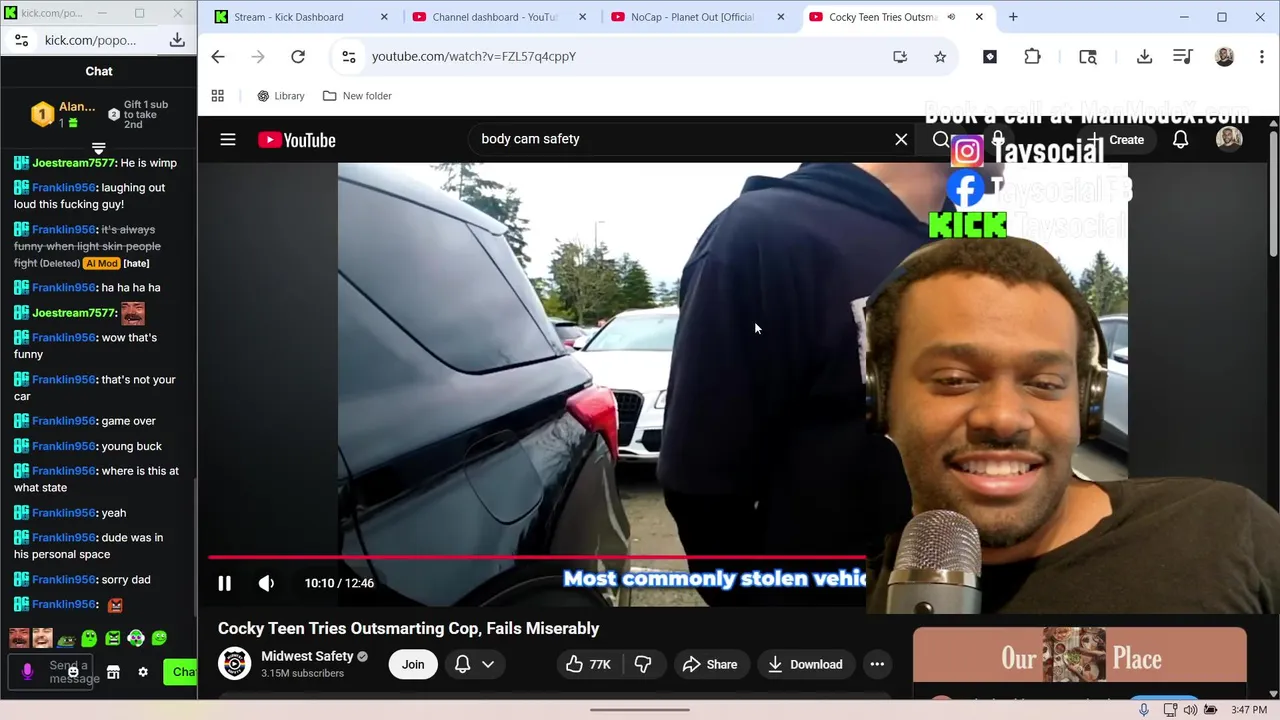1280x720 pixels.
Task: Seek on the red video progress bar
Action: click(x=537, y=557)
